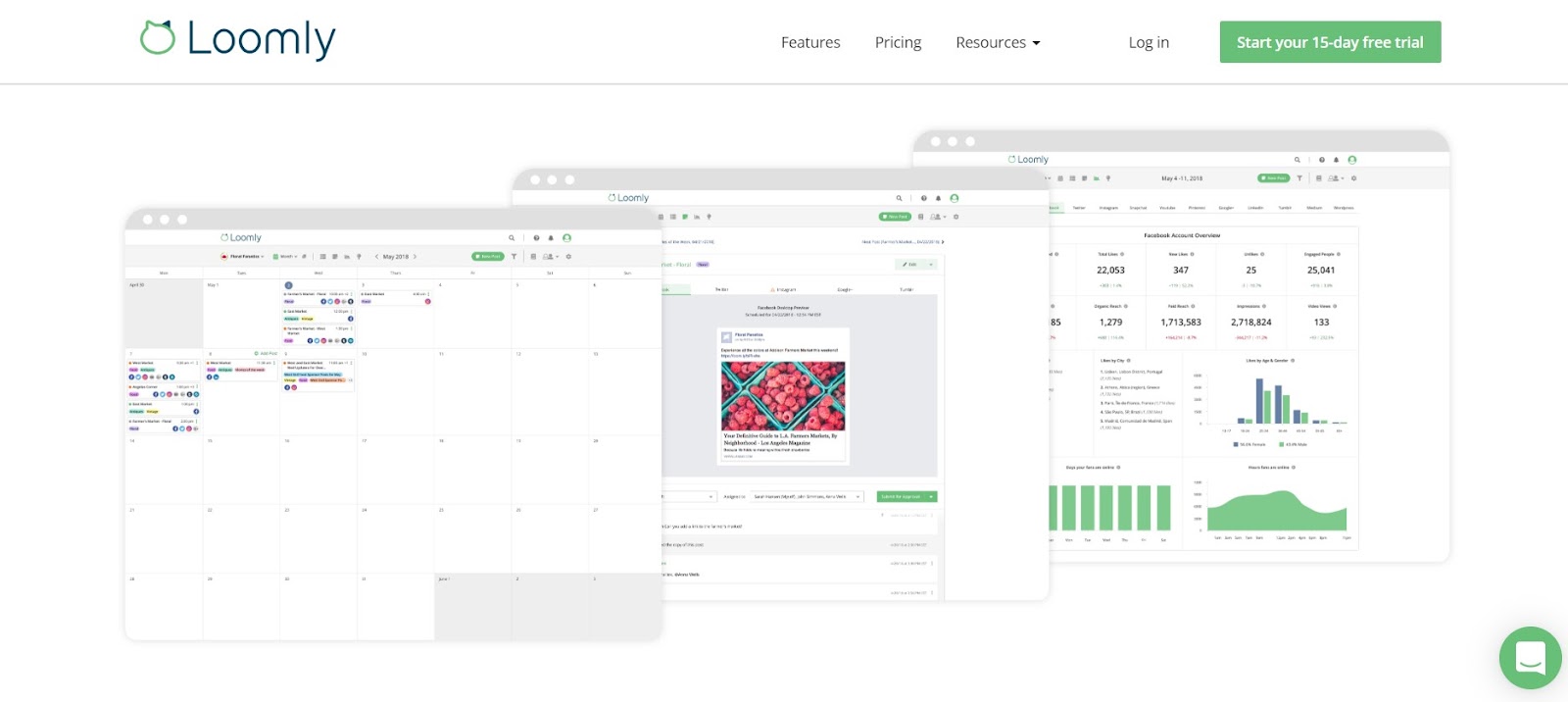The height and width of the screenshot is (702, 1568).
Task: Open the live chat widget
Action: (1530, 657)
